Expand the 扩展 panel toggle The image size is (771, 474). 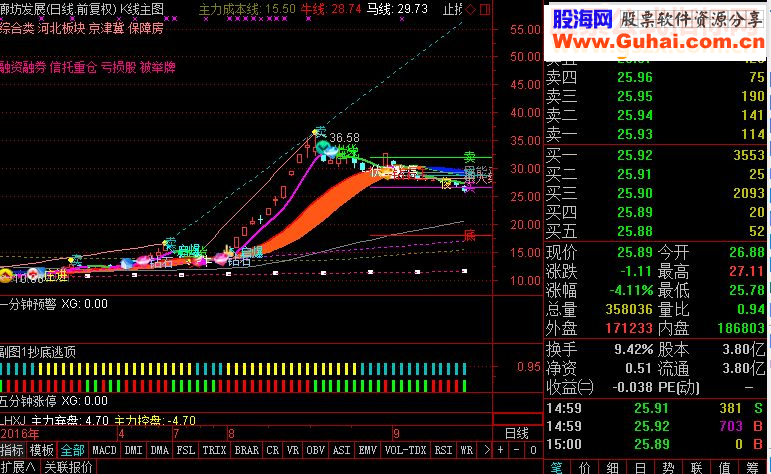point(19,467)
